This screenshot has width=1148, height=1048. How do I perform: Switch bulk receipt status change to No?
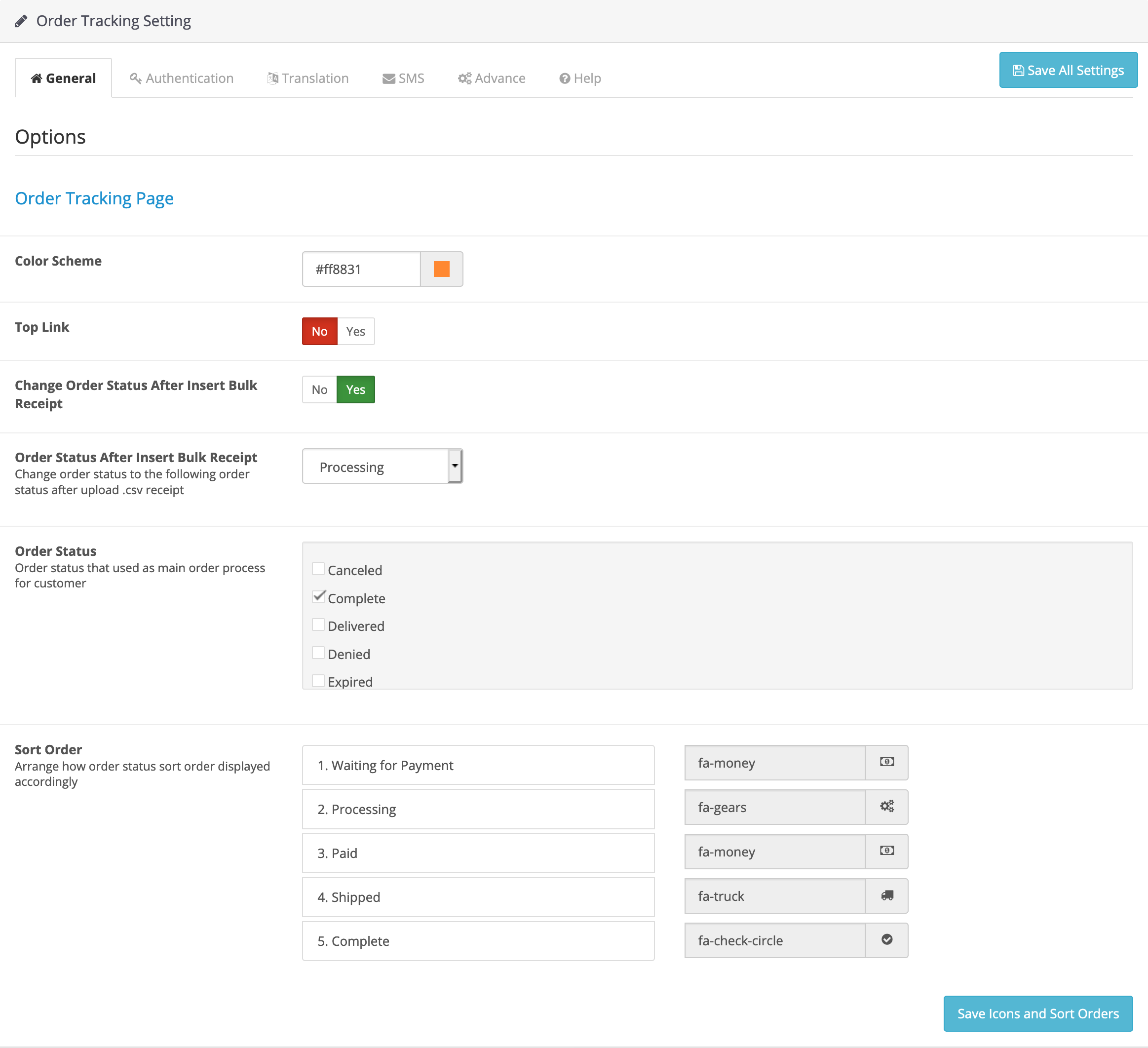319,389
